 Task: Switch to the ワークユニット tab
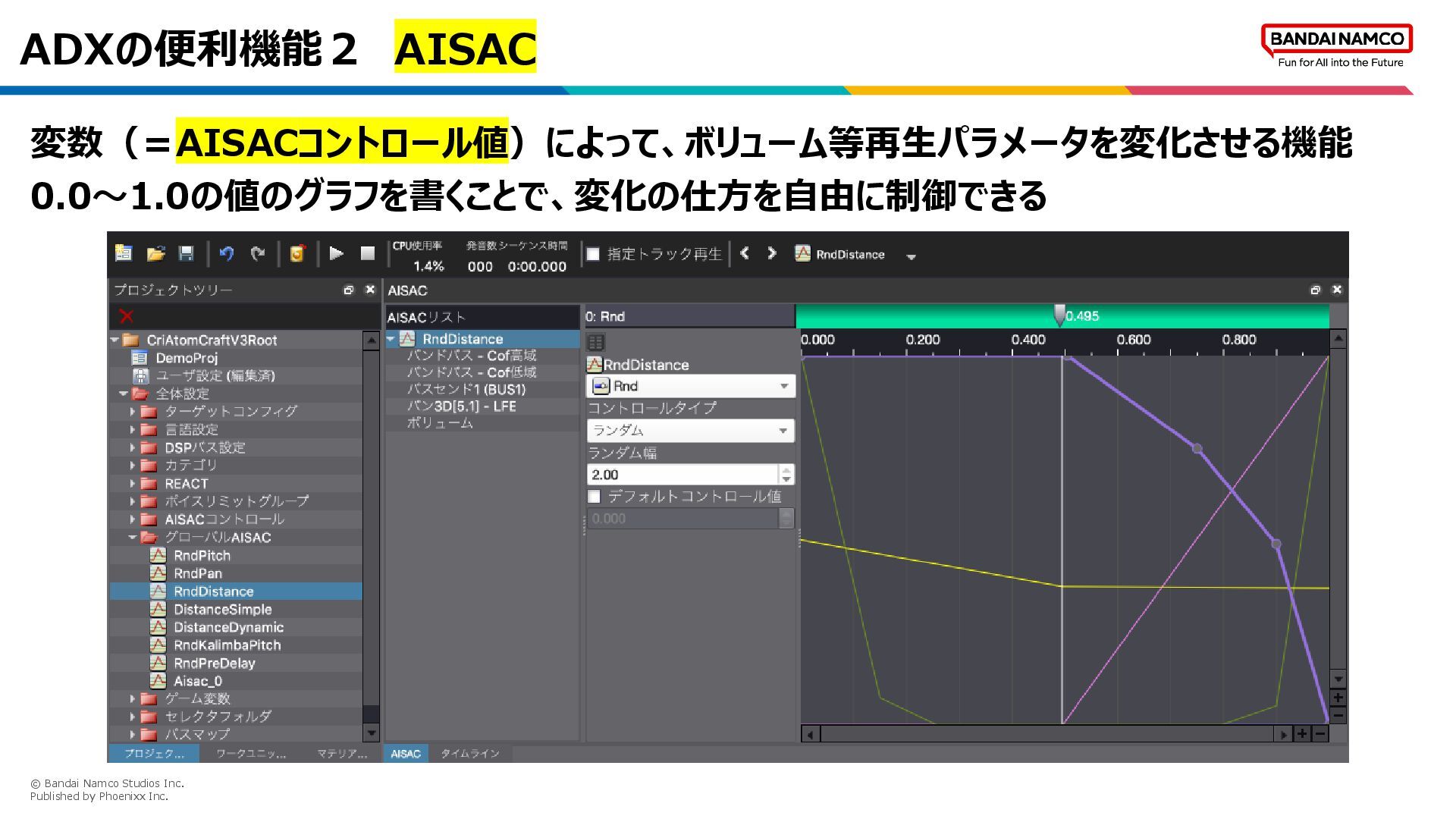click(250, 754)
